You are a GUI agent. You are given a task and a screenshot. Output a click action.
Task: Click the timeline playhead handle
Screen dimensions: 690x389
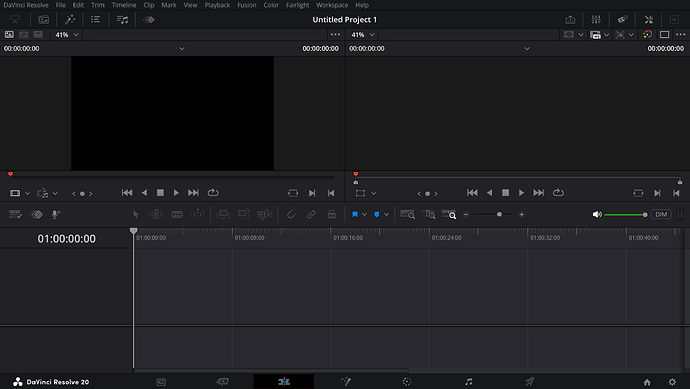click(133, 231)
